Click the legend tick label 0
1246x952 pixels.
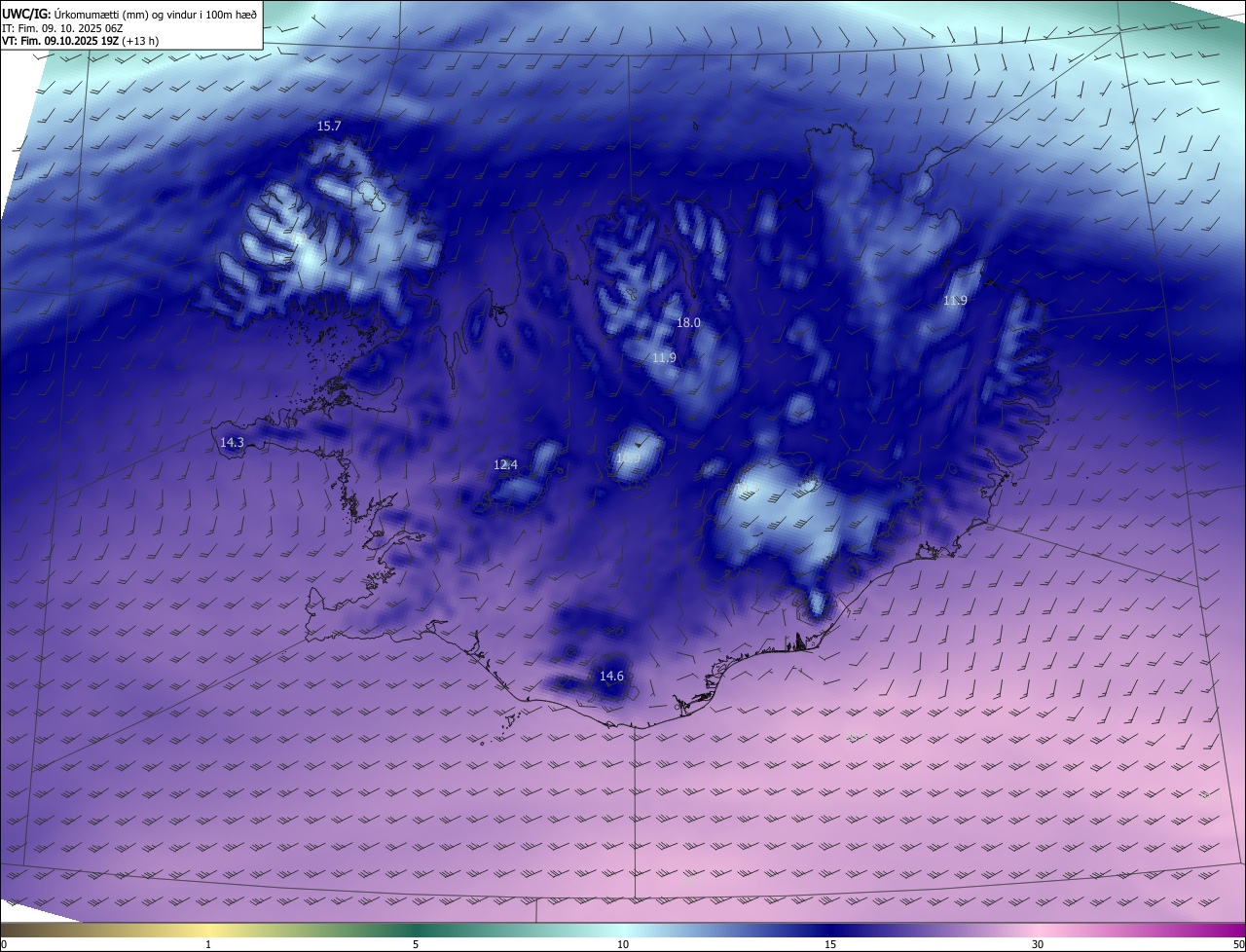click(x=4, y=944)
